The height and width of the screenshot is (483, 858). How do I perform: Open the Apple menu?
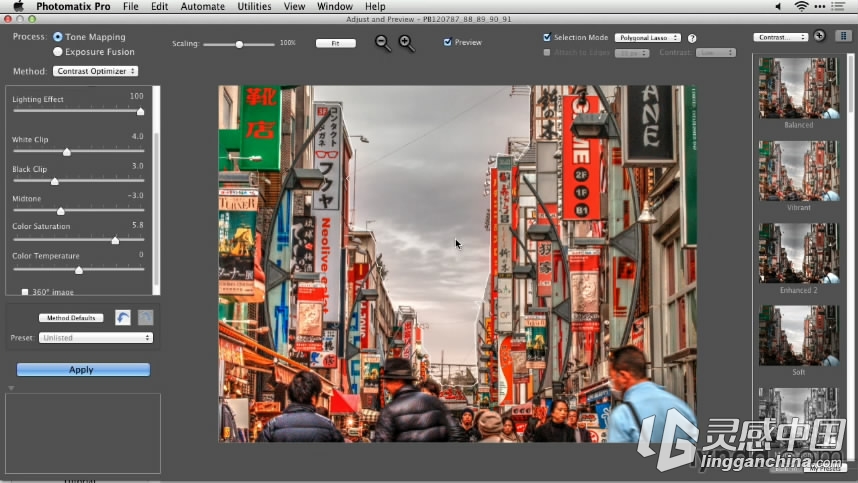(18, 6)
